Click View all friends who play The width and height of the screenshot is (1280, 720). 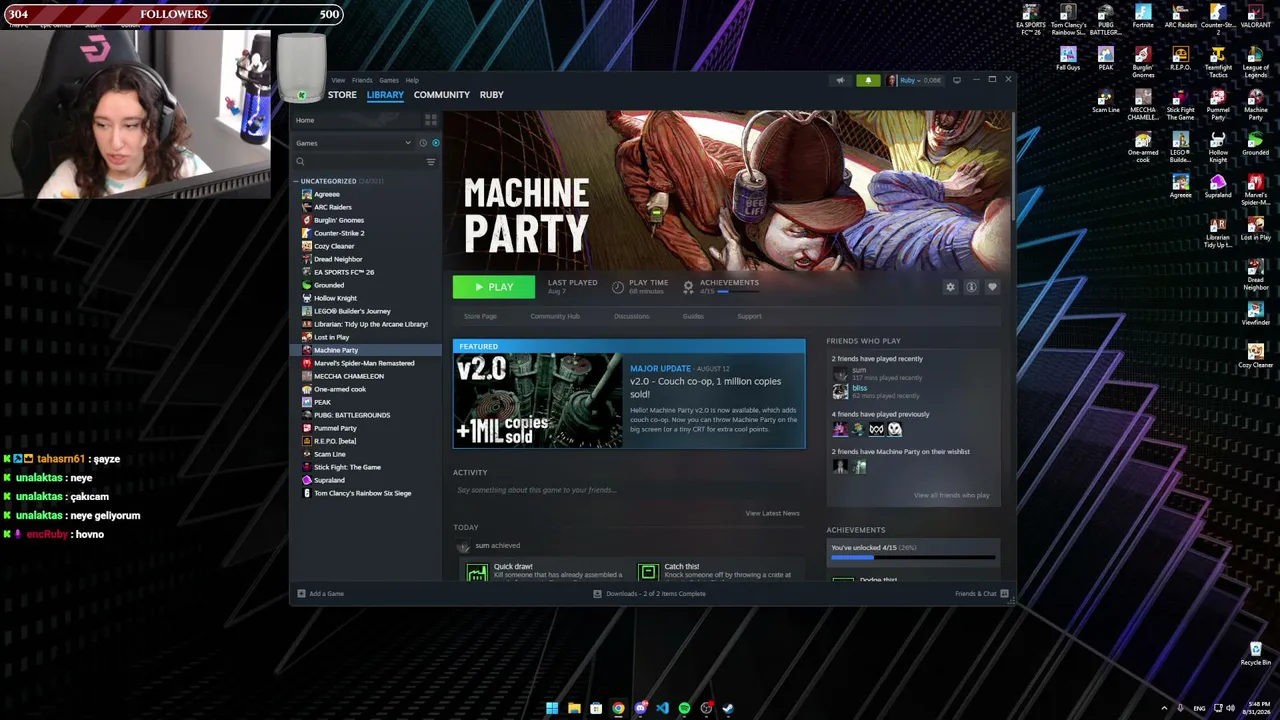point(951,495)
